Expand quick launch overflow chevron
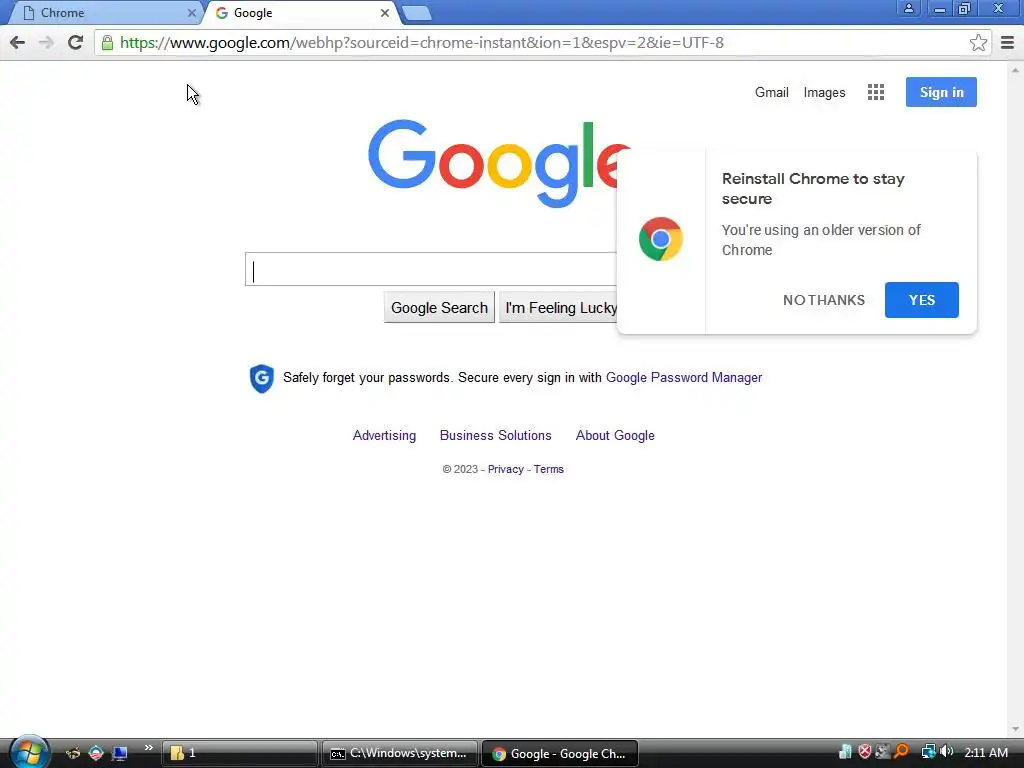Image resolution: width=1024 pixels, height=768 pixels. tap(148, 748)
